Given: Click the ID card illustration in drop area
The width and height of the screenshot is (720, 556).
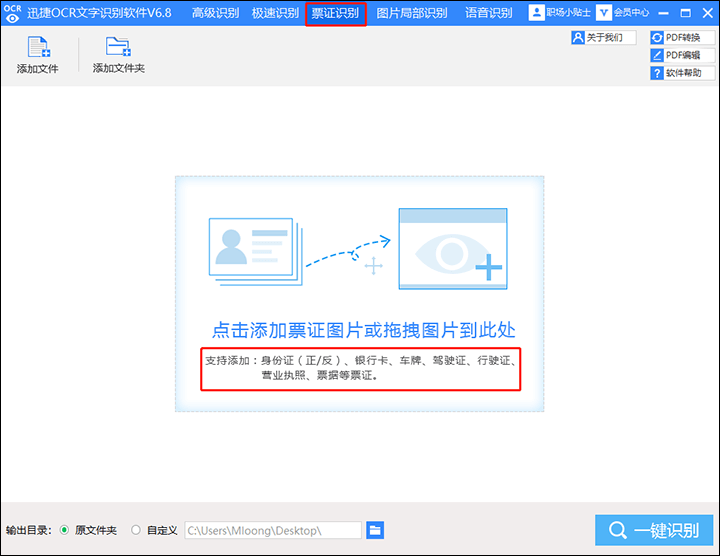Looking at the screenshot, I should tap(256, 252).
